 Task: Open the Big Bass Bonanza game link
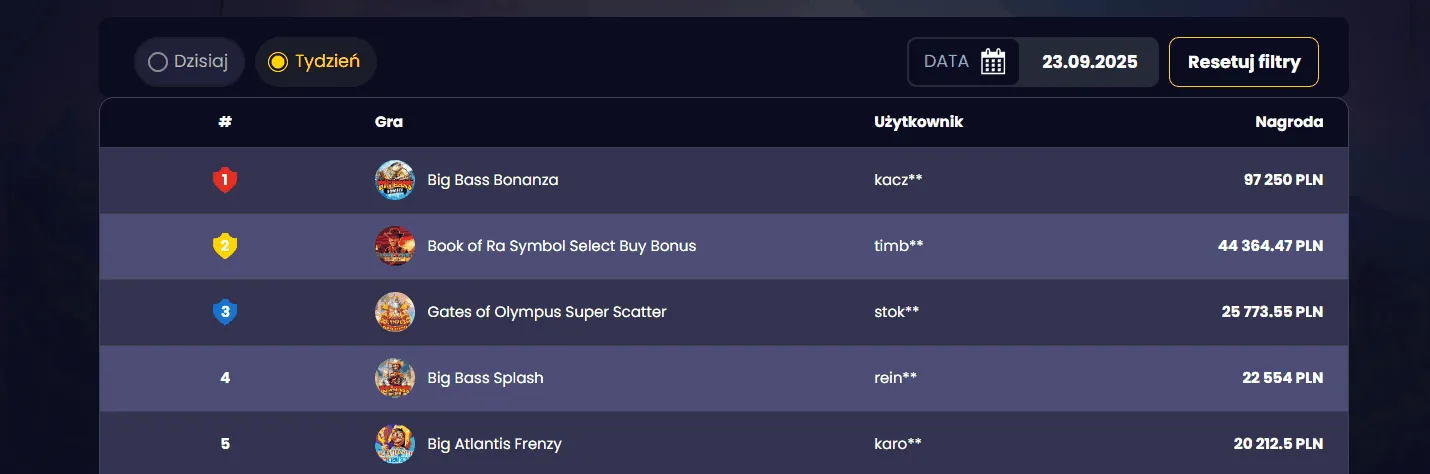(492, 180)
